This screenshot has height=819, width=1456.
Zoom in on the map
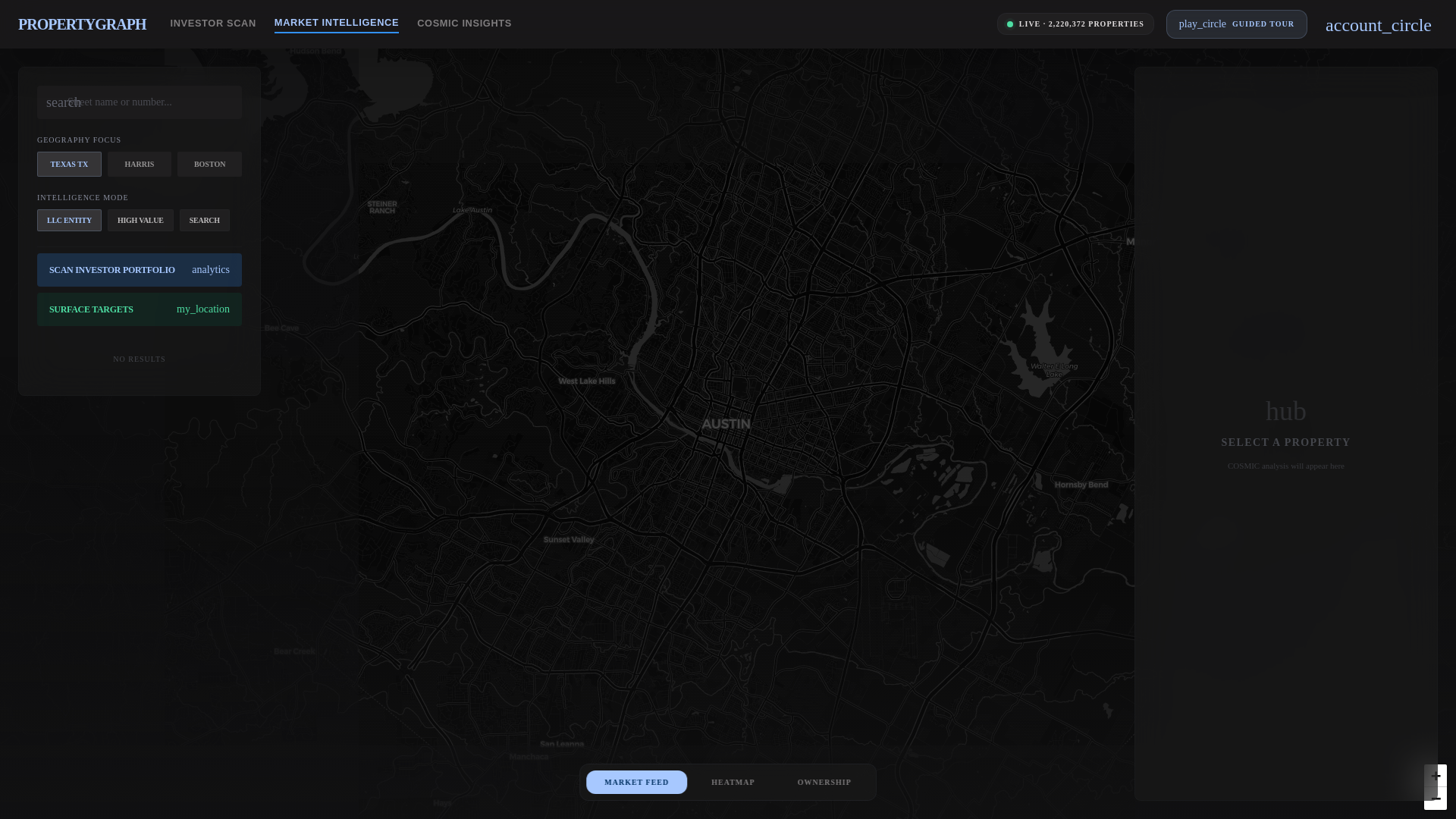[x=1436, y=776]
